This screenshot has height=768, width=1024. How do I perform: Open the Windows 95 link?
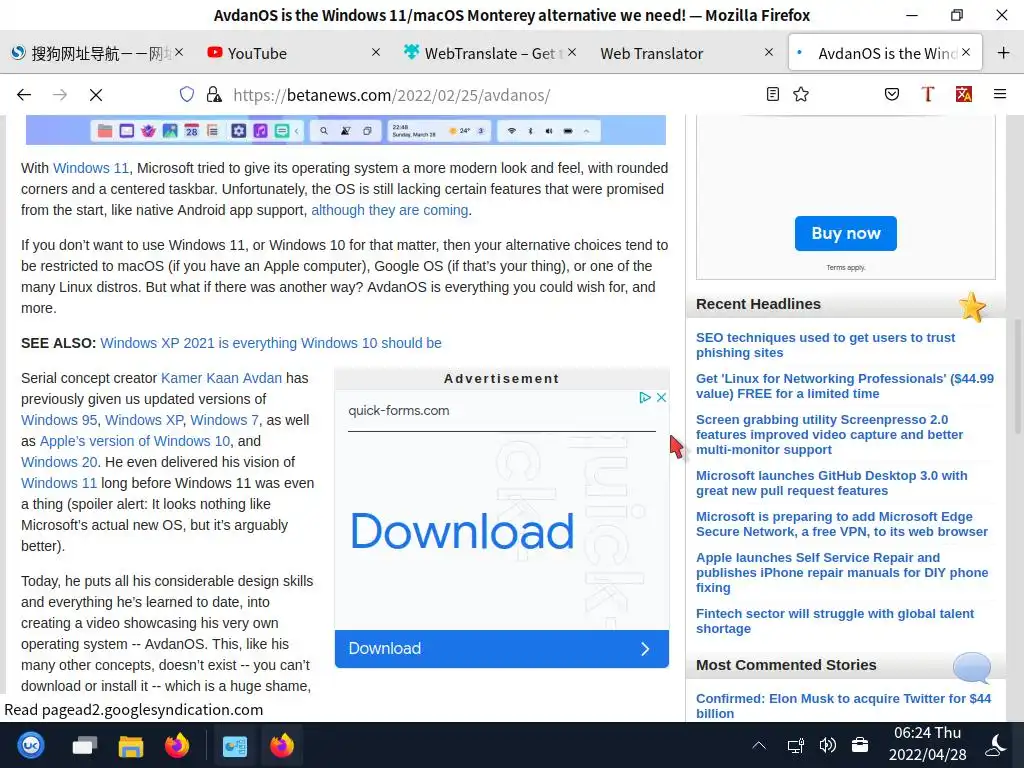59,420
